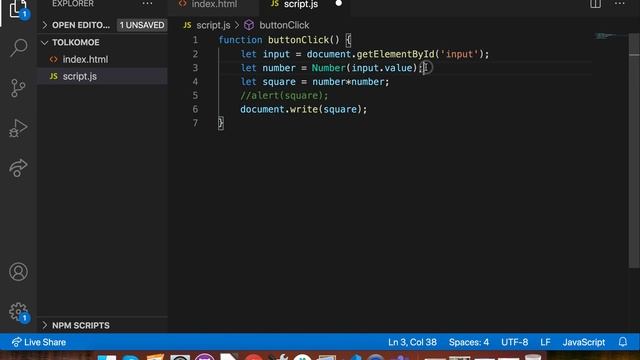The width and height of the screenshot is (640, 360).
Task: Change encoding via UTF-8 status entry
Action: pyautogui.click(x=514, y=342)
